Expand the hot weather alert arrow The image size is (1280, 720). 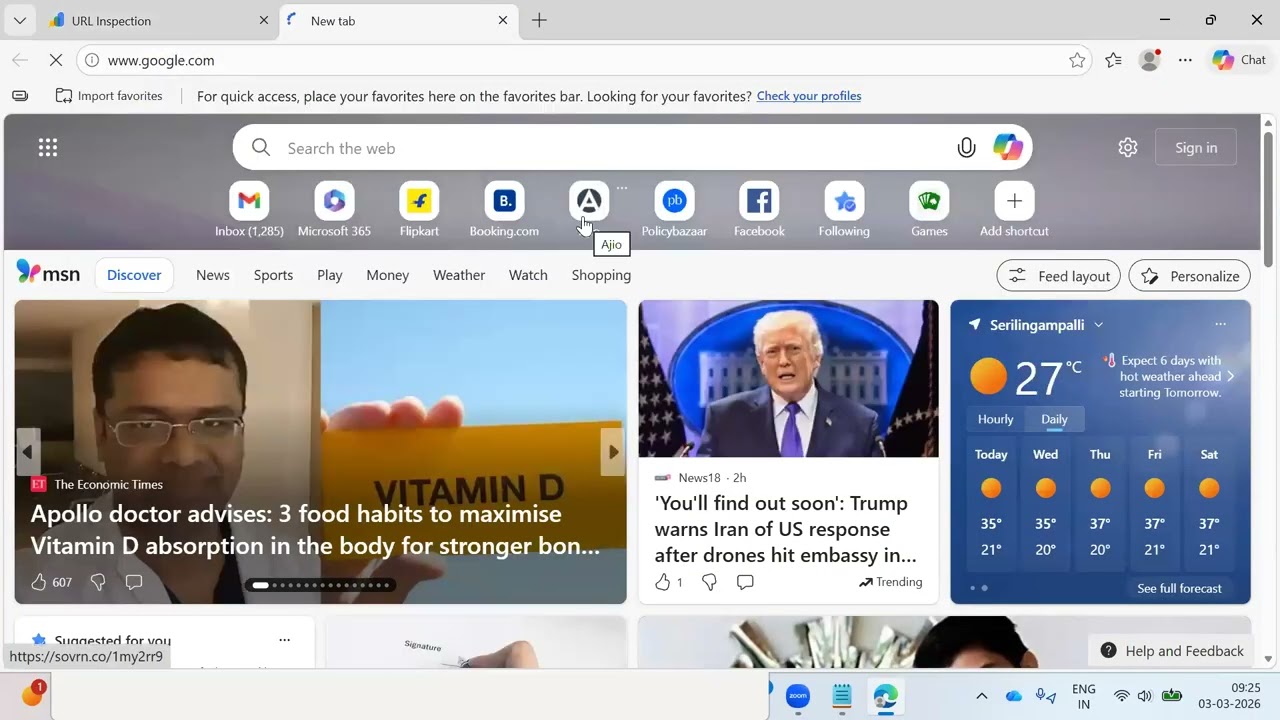[1231, 376]
